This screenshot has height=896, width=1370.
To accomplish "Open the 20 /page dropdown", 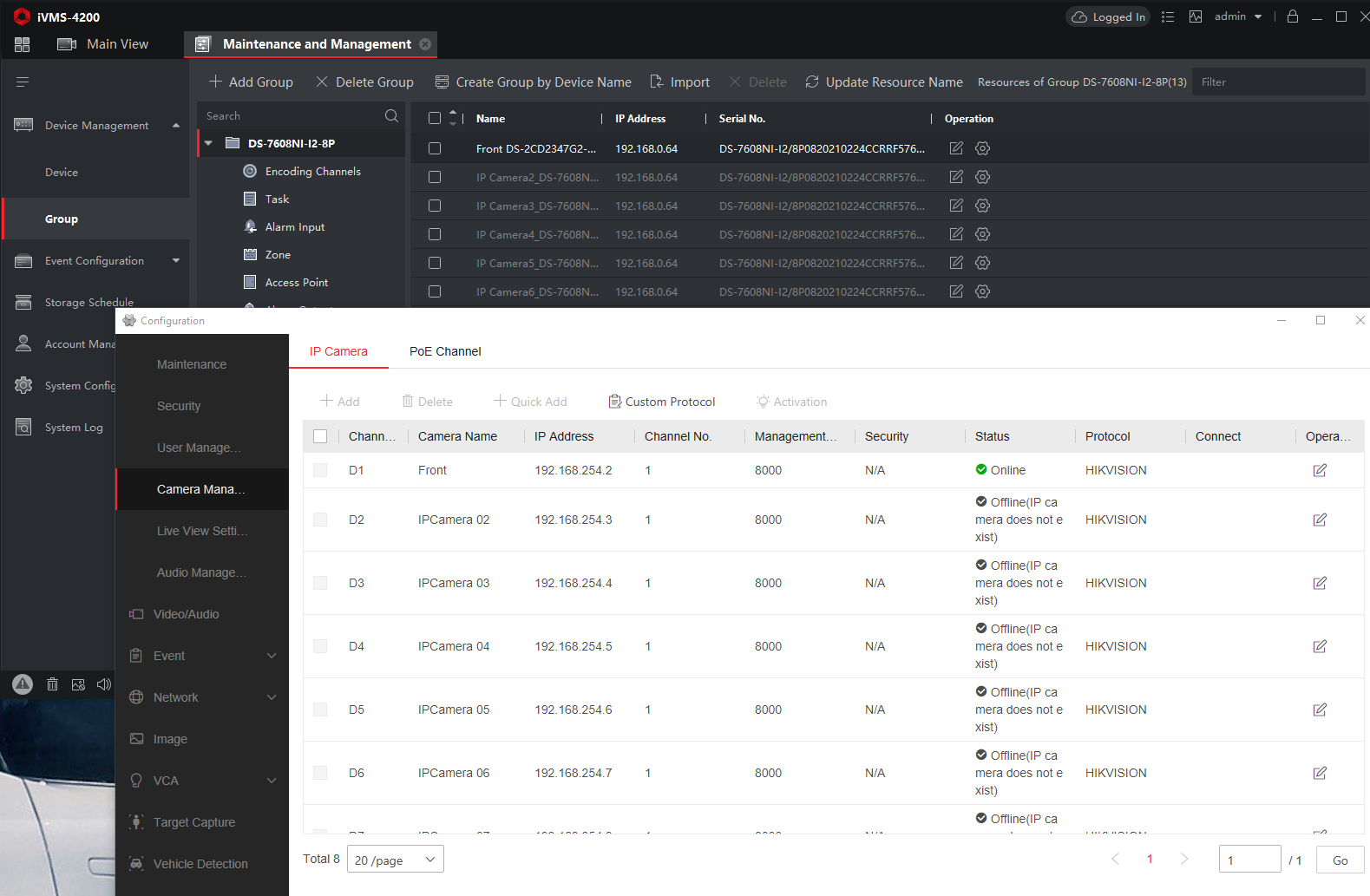I will pyautogui.click(x=395, y=860).
